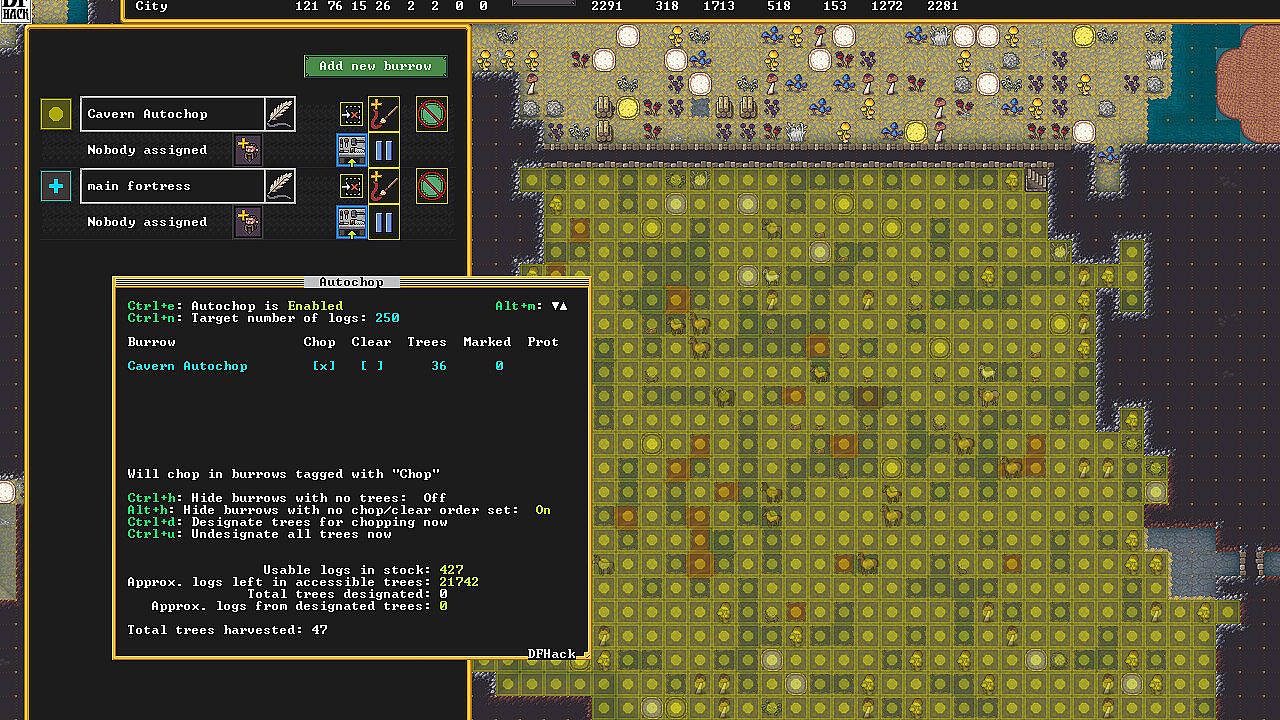Click the DFHack label in Autochop window

[552, 654]
